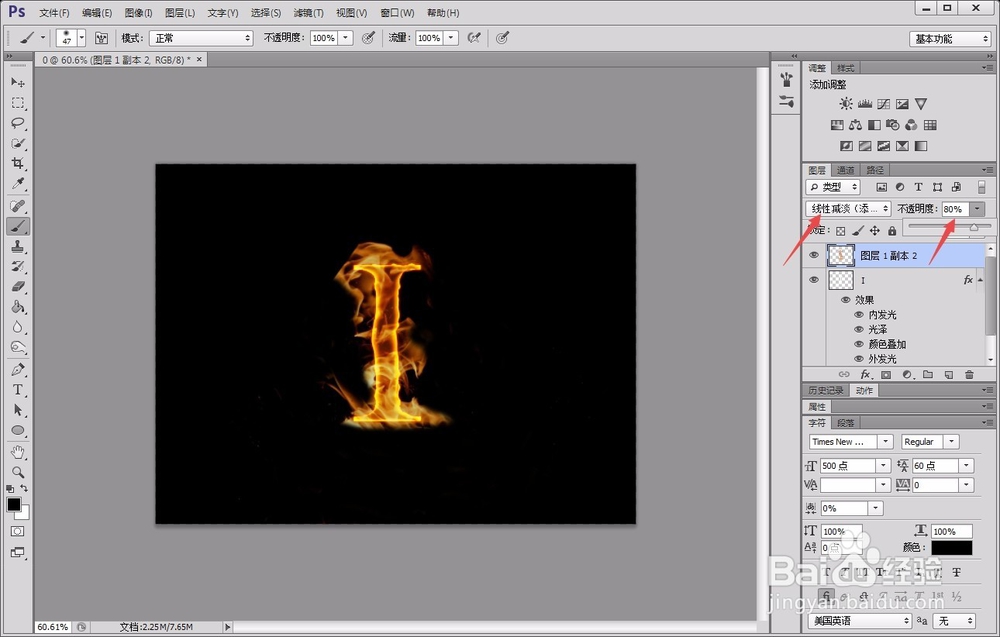Open the 流量 flow dropdown arrow
This screenshot has width=1000, height=637.
[451, 38]
